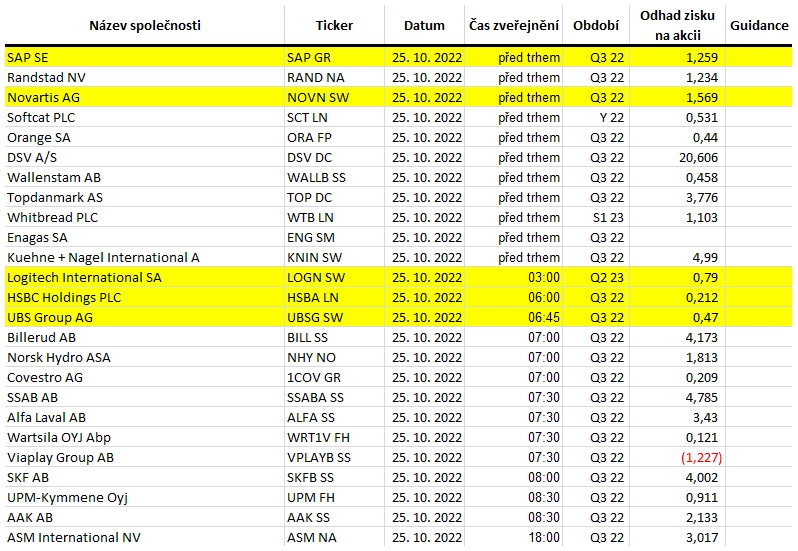Screen dimensions: 798x551
Task: Select the 'WRT1V FH' ticker cell
Action: (334, 438)
